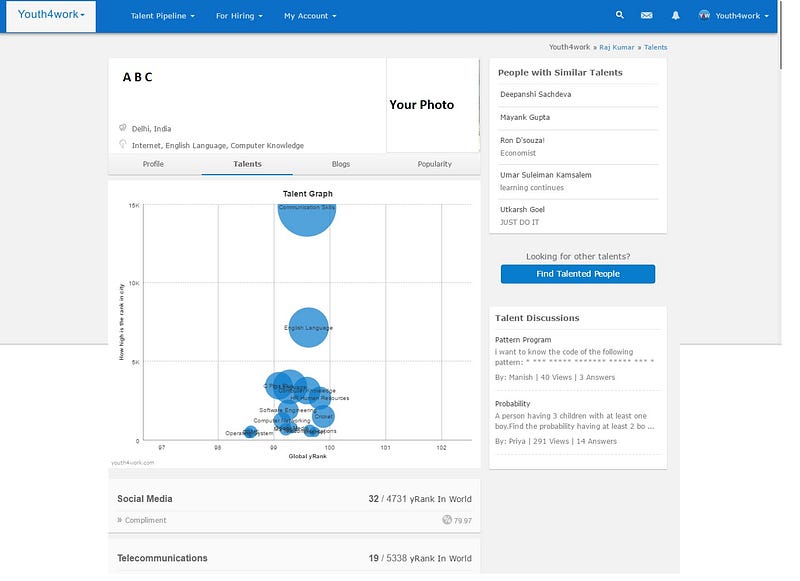Click the Compliment link under Social Media
The height and width of the screenshot is (581, 800).
[145, 520]
